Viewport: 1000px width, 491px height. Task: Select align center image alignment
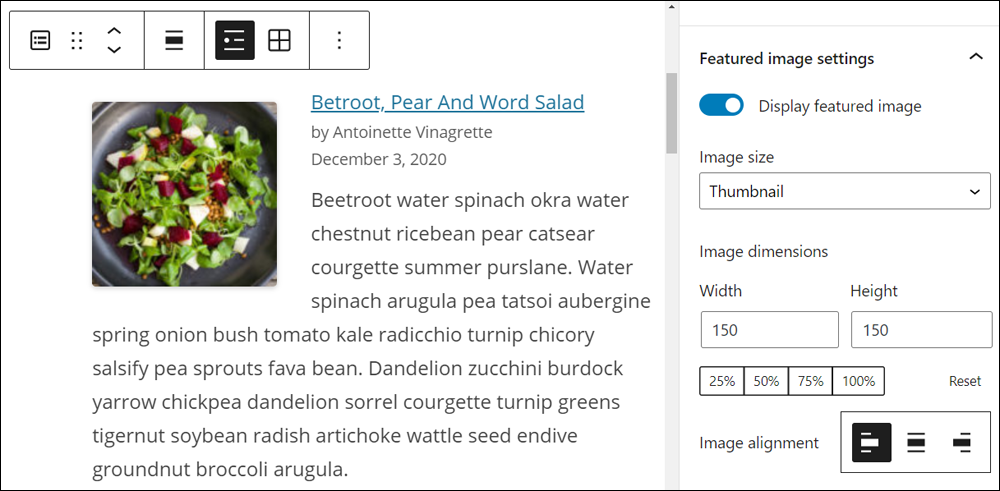[x=916, y=443]
